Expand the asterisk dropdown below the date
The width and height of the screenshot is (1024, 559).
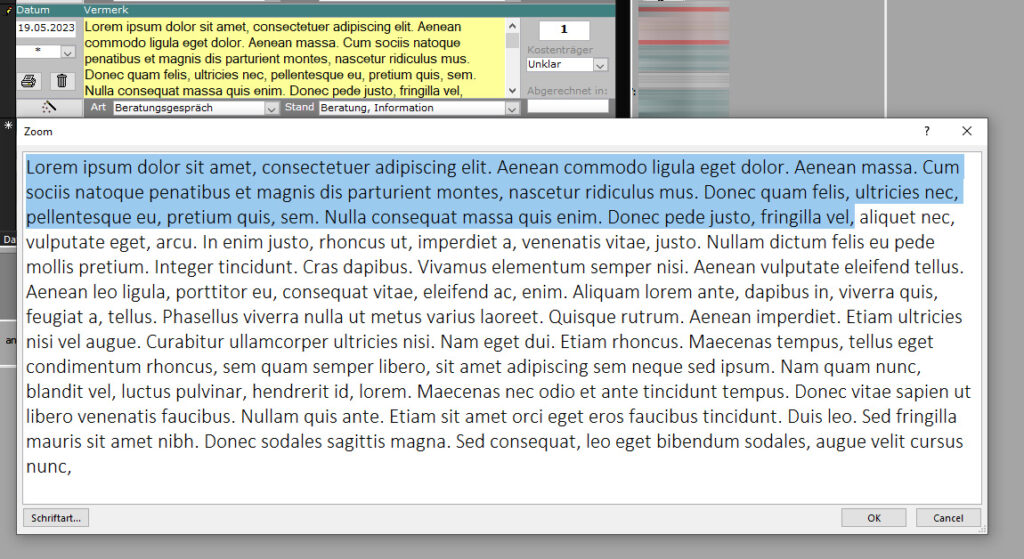67,52
